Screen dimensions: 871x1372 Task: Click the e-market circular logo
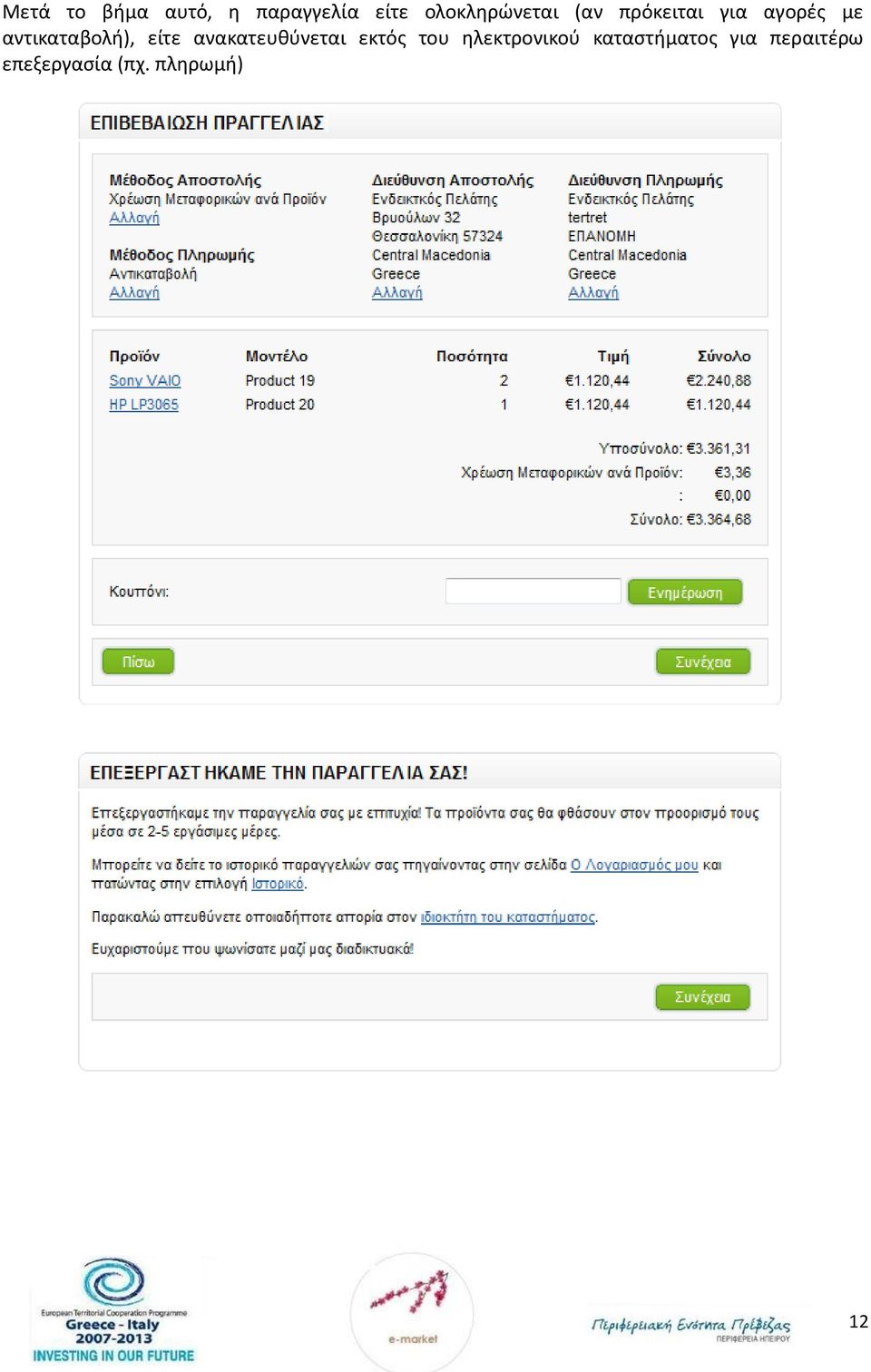pyautogui.click(x=412, y=1309)
